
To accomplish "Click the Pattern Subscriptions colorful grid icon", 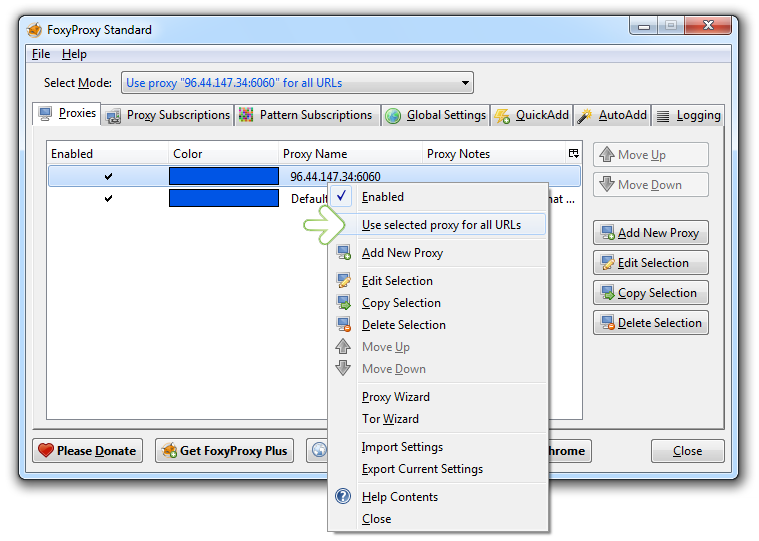I will pos(246,115).
